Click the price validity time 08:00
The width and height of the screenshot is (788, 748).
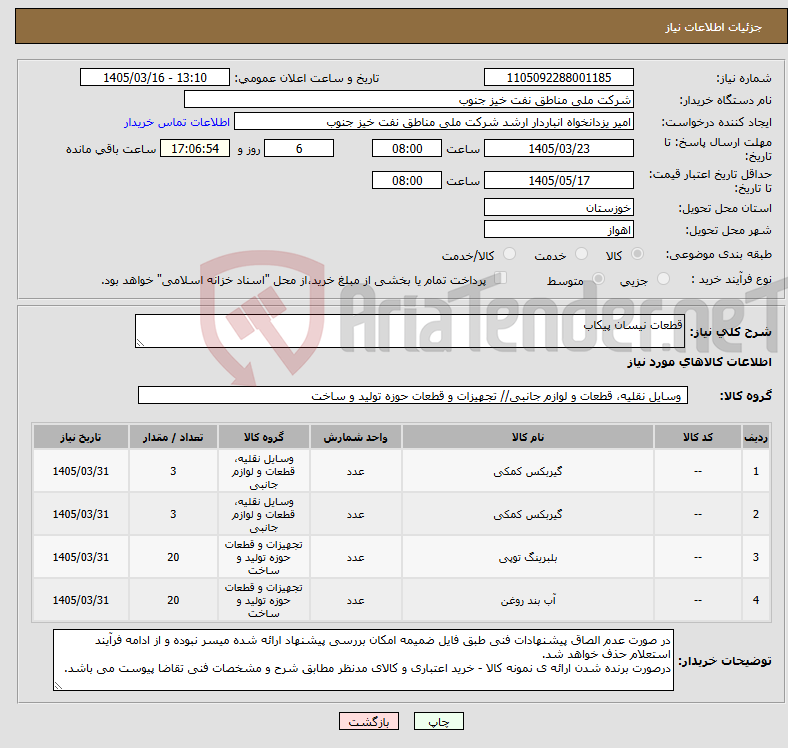(407, 180)
